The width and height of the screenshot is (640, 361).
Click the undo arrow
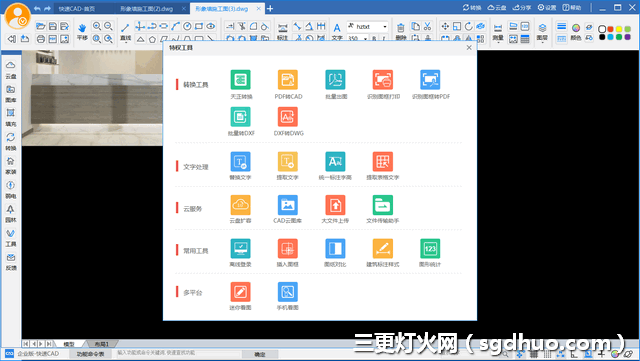tap(37, 8)
